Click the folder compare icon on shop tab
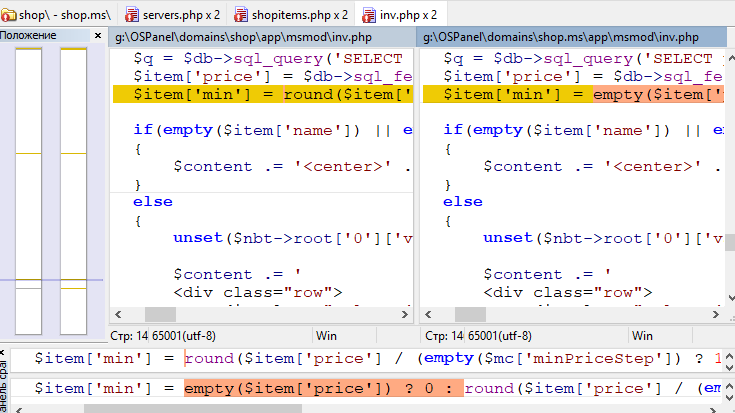Screen dimensions: 735x413 (11, 15)
